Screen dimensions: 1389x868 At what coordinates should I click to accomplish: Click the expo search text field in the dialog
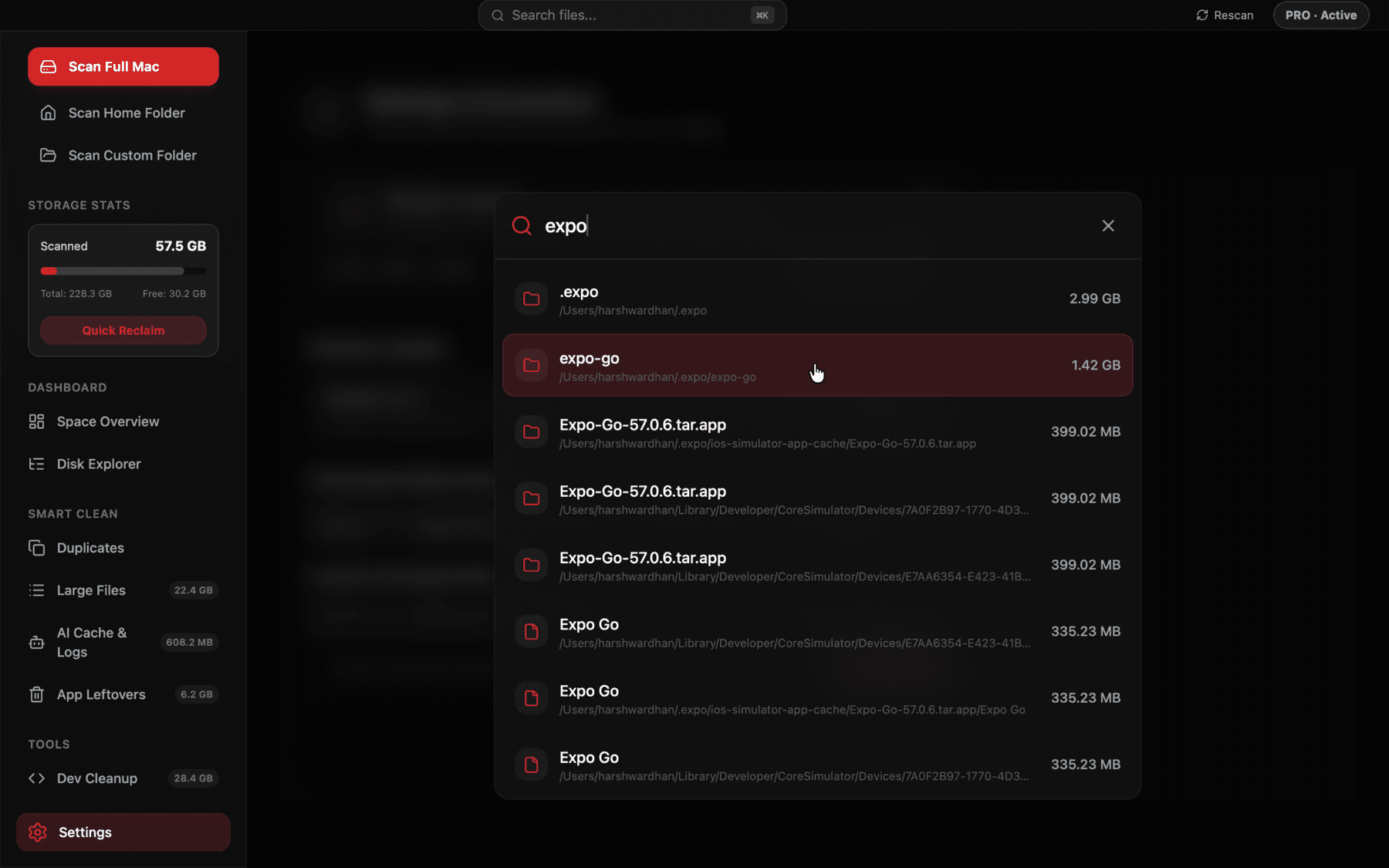click(818, 225)
